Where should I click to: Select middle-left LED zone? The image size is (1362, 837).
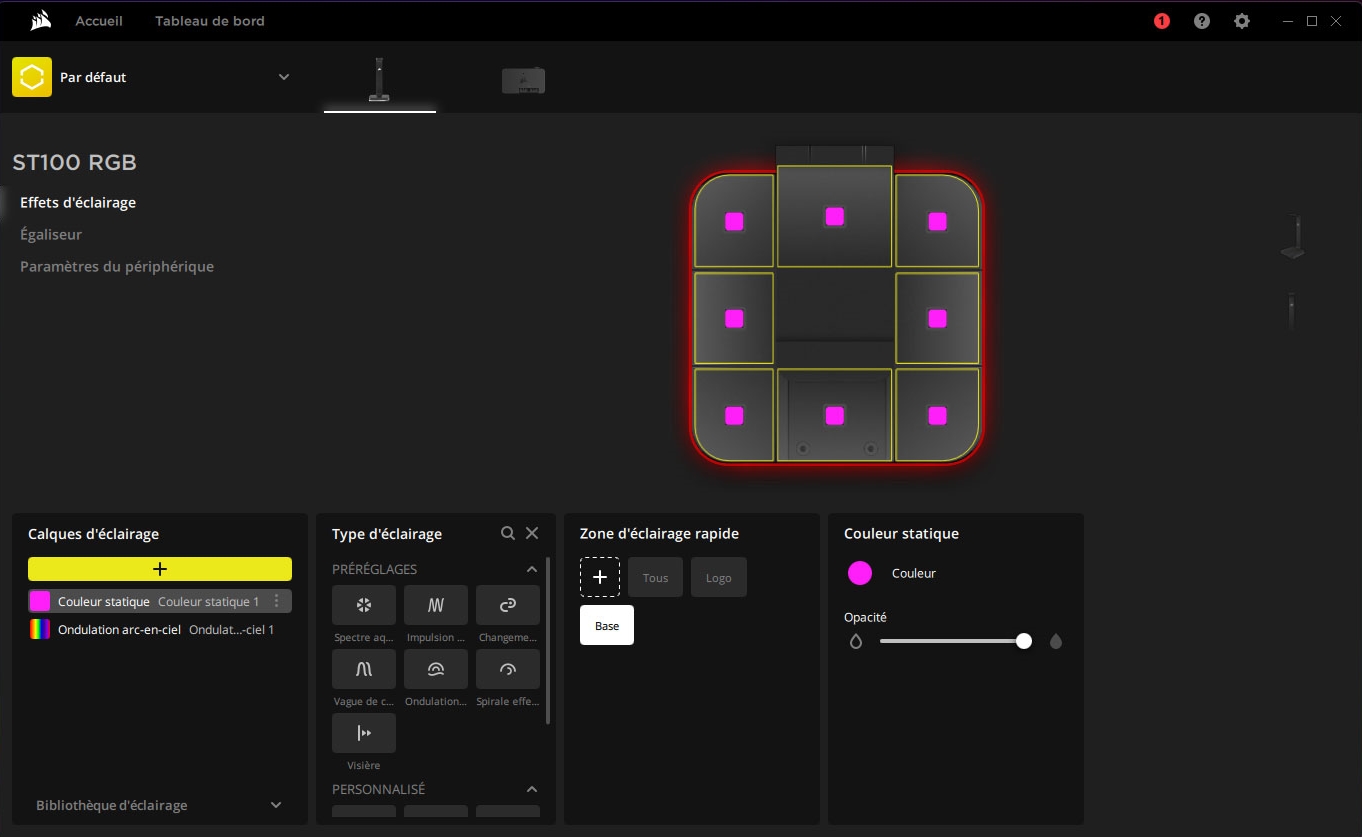(734, 318)
